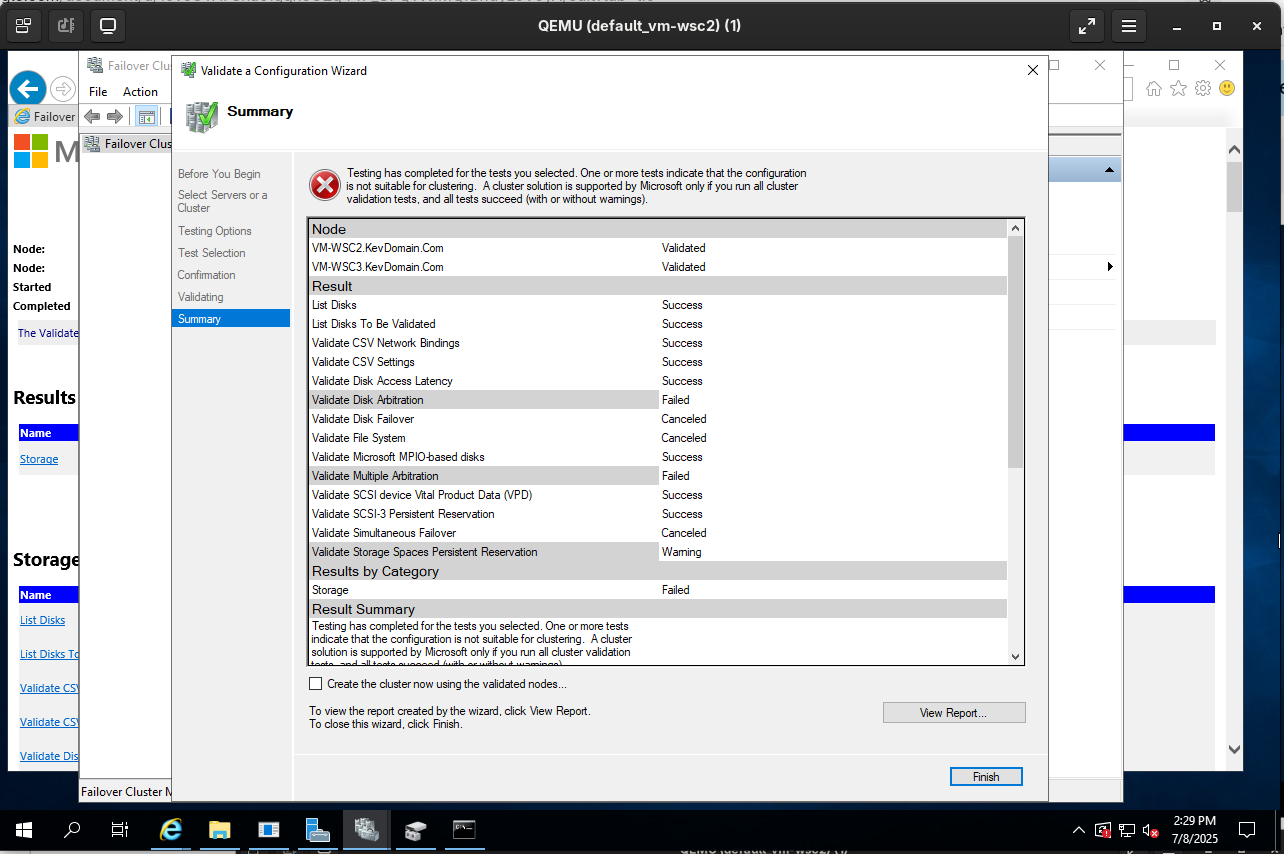Screen dimensions: 1284x854
Task: Open the 'List Disks' report link
Action: pos(43,620)
